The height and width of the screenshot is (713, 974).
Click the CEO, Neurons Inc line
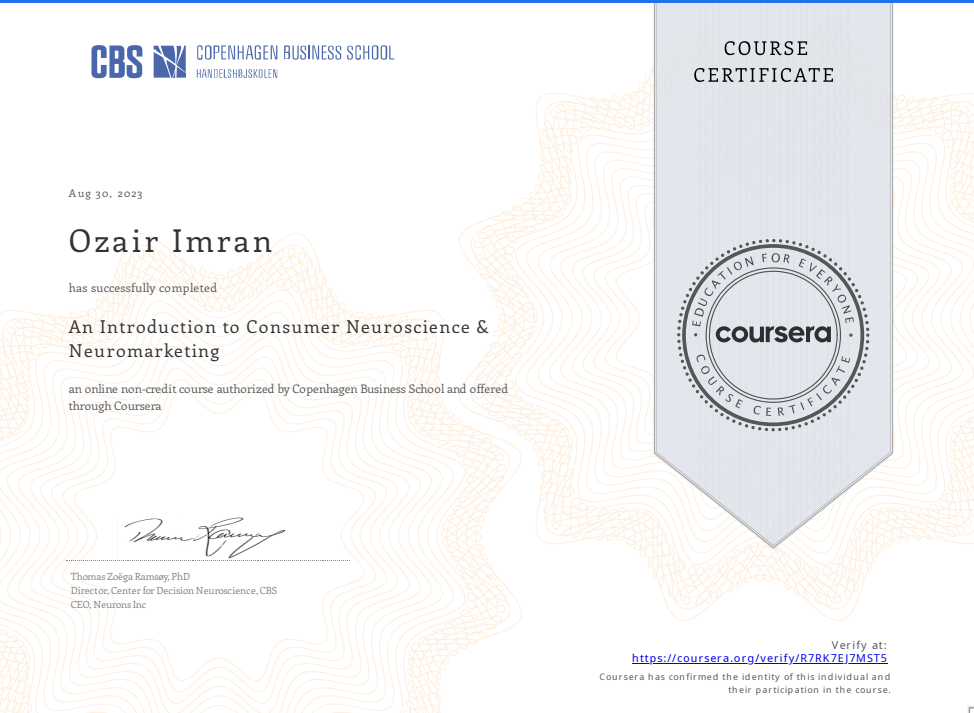[108, 605]
